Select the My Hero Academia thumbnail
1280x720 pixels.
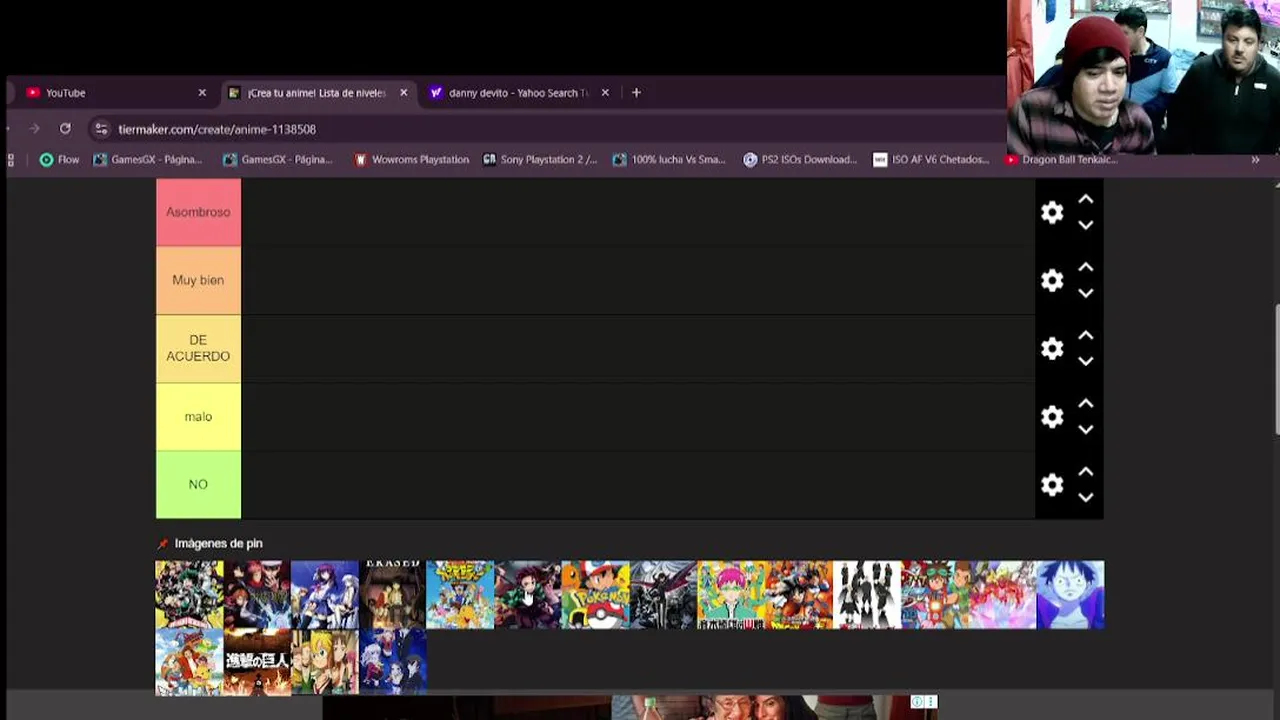pyautogui.click(x=189, y=594)
